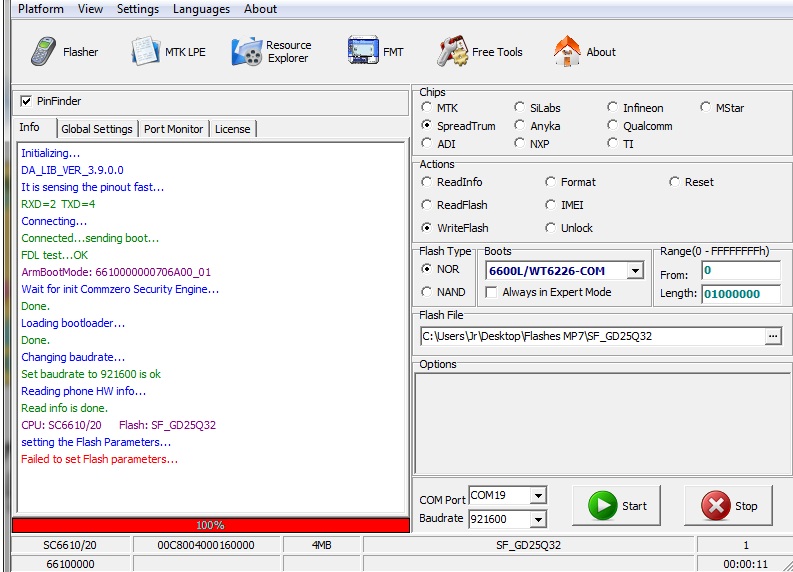Expand the COM Port dropdown
This screenshot has width=793, height=572.
(x=539, y=496)
